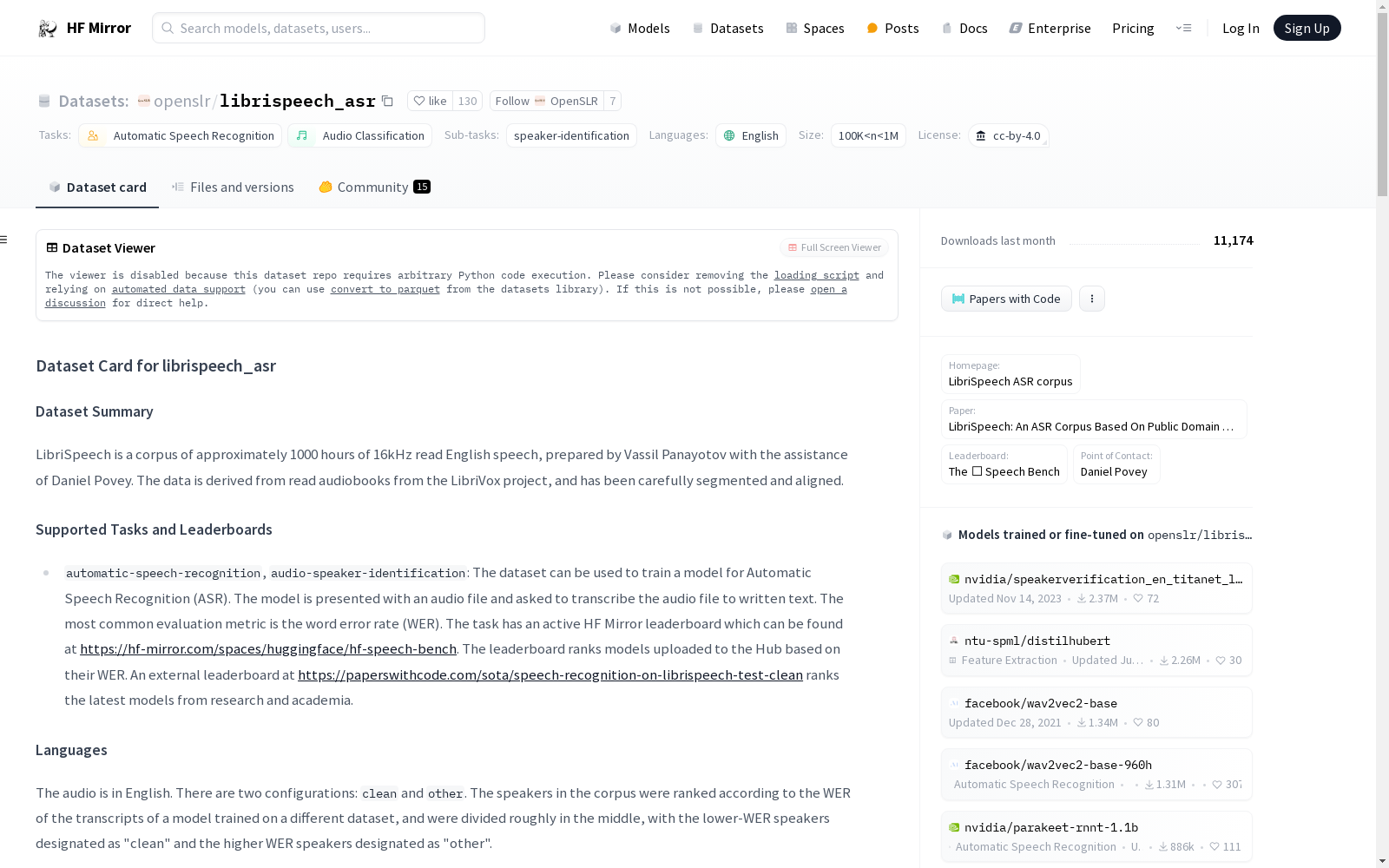Screen dimensions: 1389x868
Task: Click the librispeech_asr dataset title
Action: coord(297,102)
